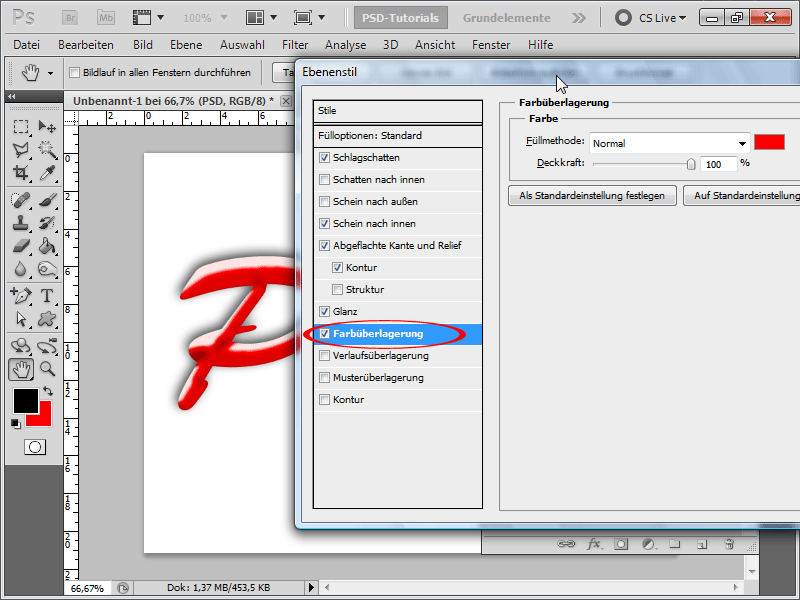This screenshot has width=800, height=600.
Task: Select the Zoom tool
Action: point(47,369)
